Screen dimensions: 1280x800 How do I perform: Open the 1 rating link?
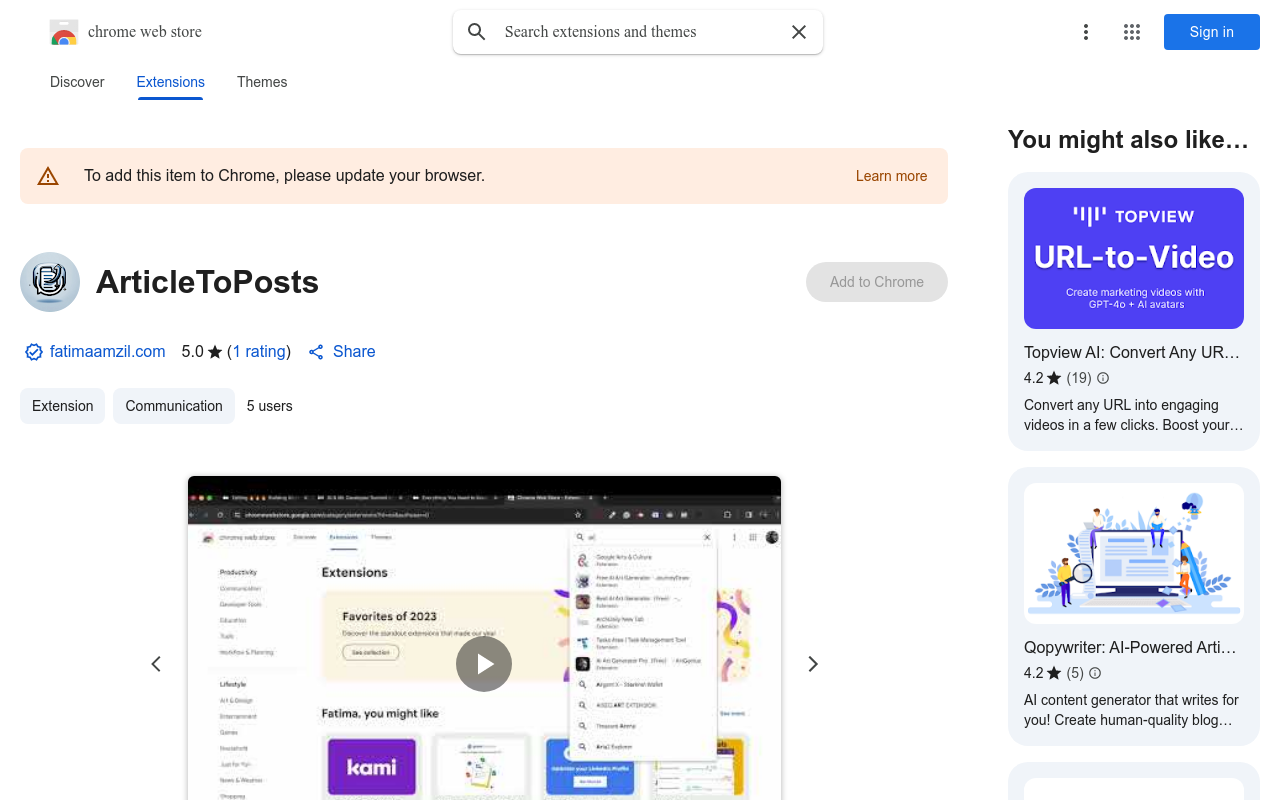259,352
